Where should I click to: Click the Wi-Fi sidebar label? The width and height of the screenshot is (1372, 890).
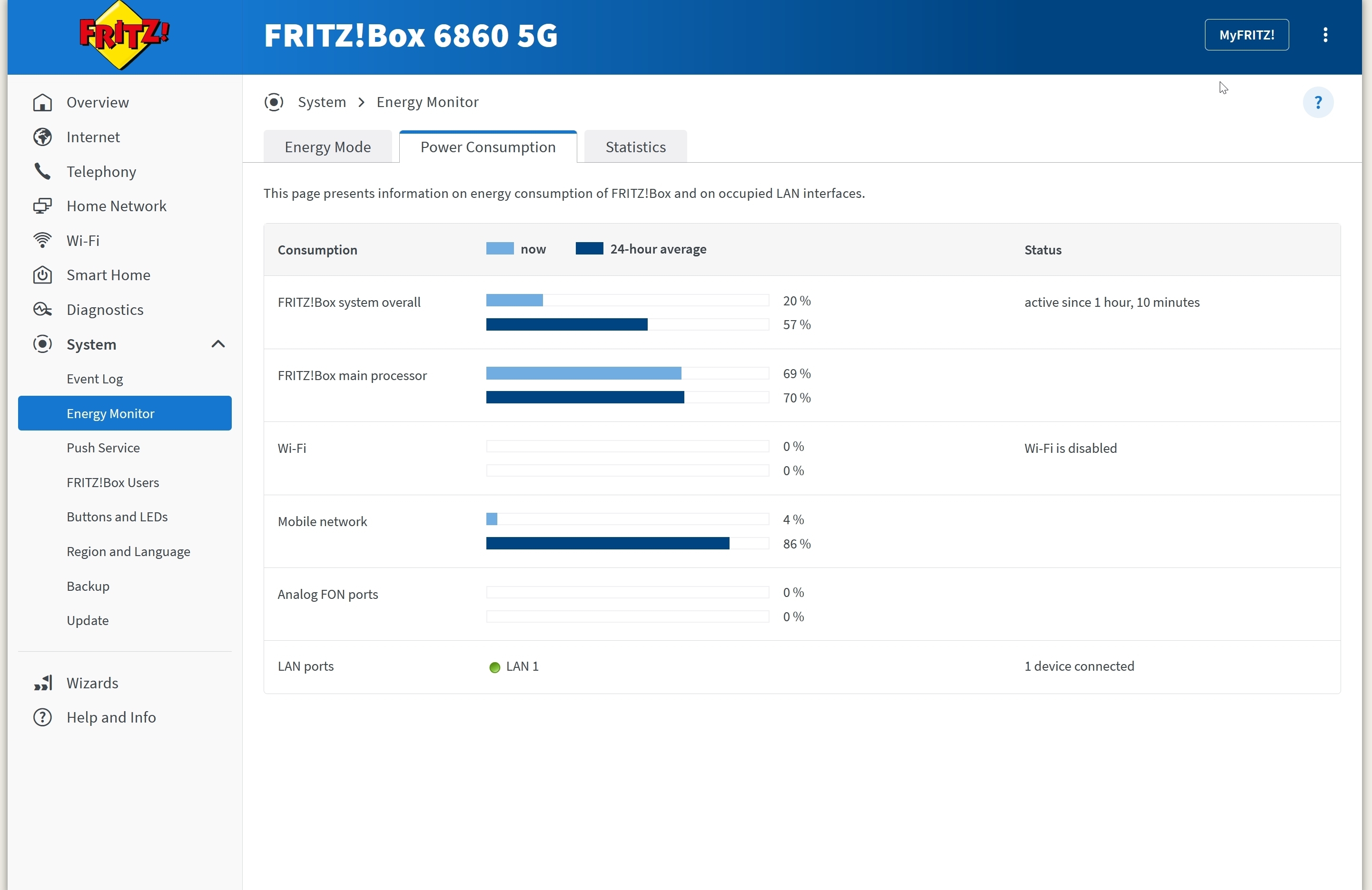pyautogui.click(x=83, y=241)
